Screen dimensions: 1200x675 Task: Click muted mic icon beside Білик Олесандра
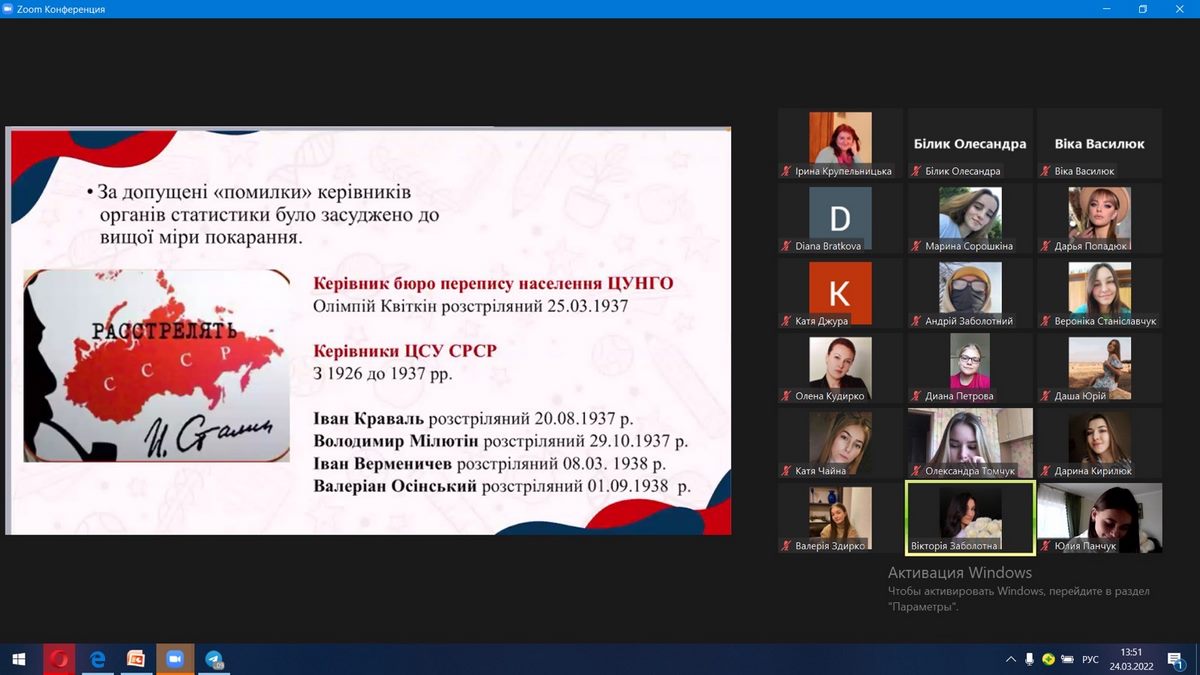915,171
